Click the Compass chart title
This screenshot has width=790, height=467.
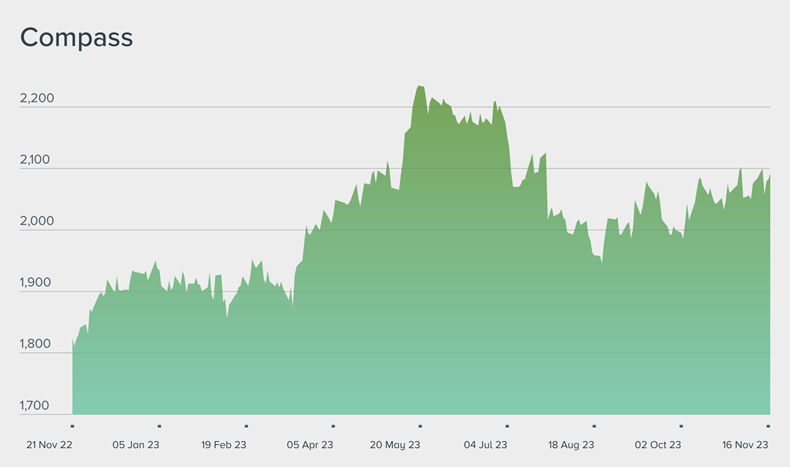point(77,38)
